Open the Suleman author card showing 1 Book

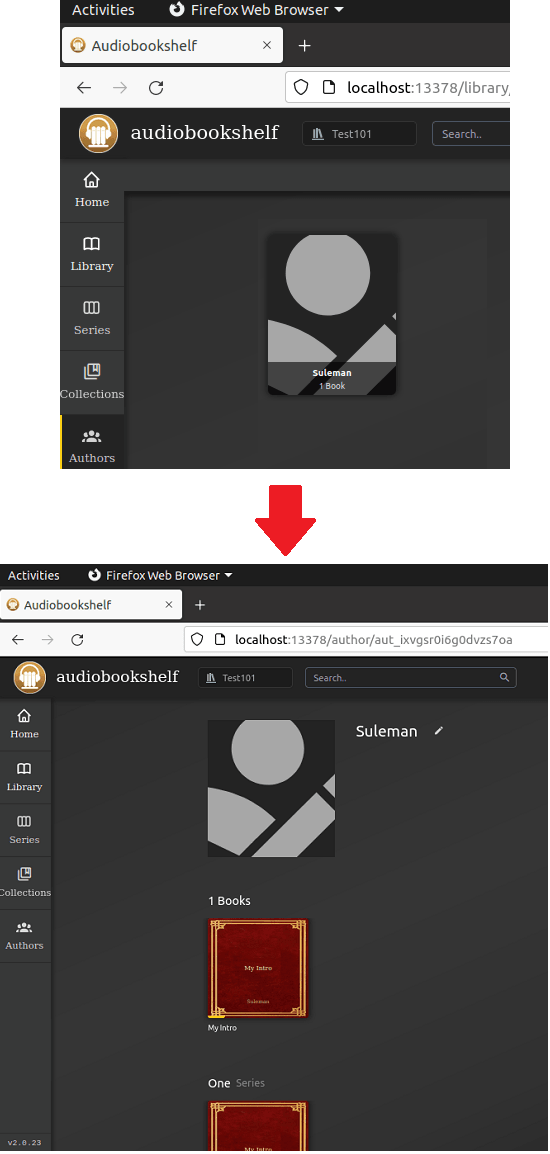coord(332,314)
